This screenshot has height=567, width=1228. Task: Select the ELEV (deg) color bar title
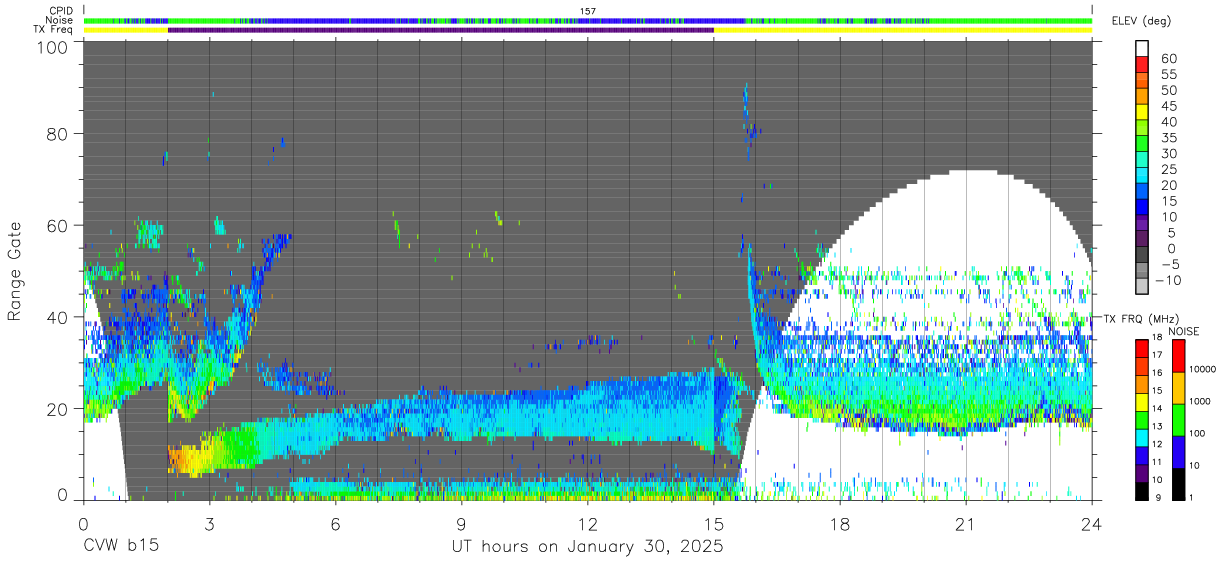click(x=1142, y=21)
